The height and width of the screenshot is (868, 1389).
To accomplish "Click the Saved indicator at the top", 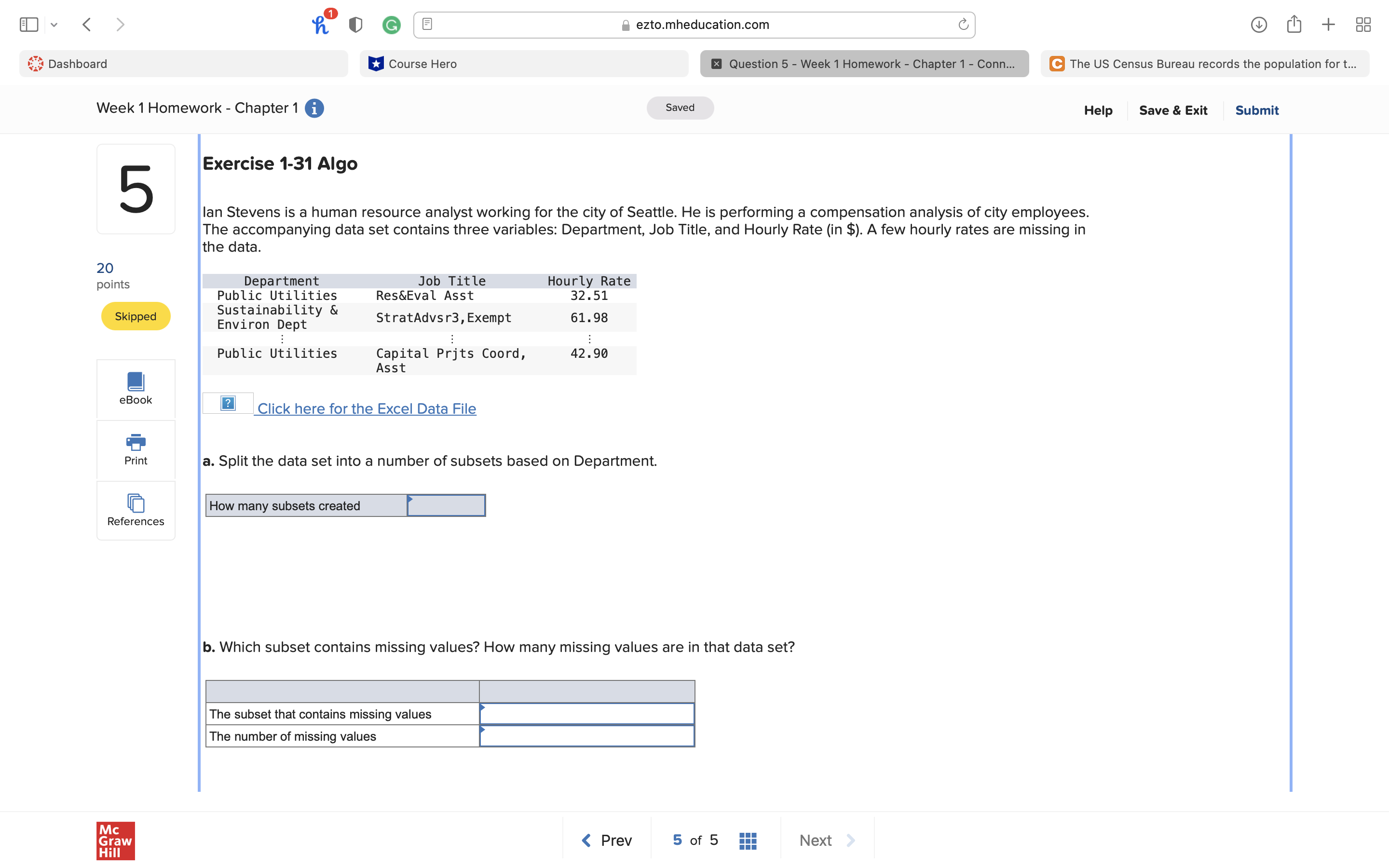I will [x=680, y=108].
